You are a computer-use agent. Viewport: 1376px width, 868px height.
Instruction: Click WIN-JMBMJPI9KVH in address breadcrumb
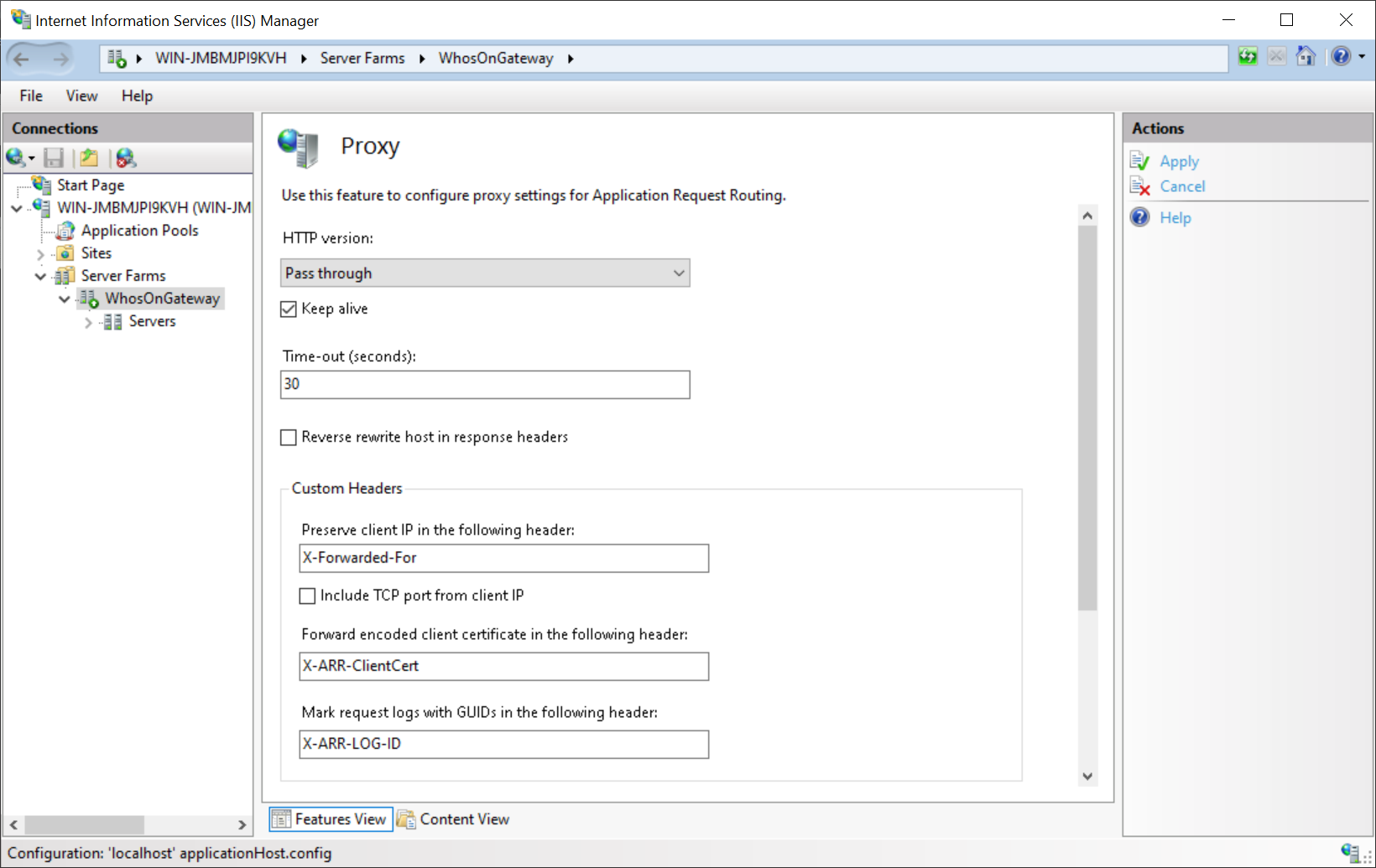click(221, 59)
